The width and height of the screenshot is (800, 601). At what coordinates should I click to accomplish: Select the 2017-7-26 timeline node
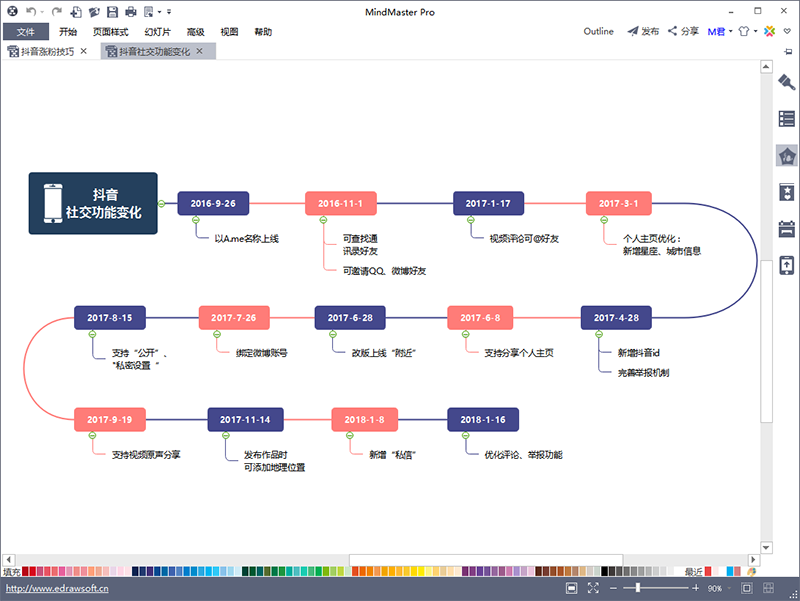click(234, 318)
